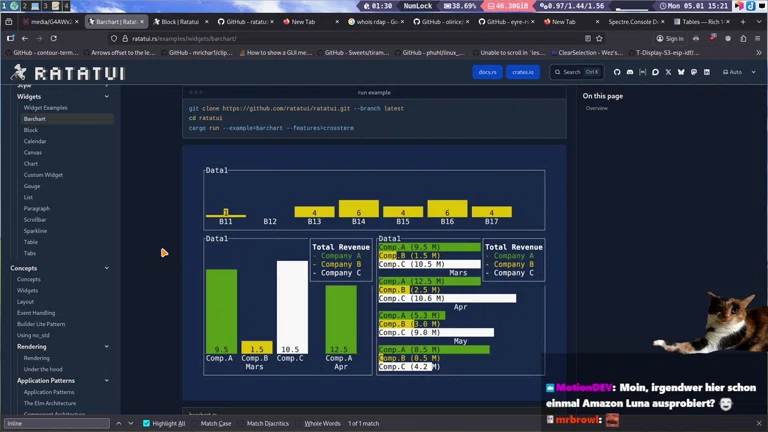Select Sparkline in the Widgets sidebar
Screen dimensions: 768x432
click(x=35, y=230)
